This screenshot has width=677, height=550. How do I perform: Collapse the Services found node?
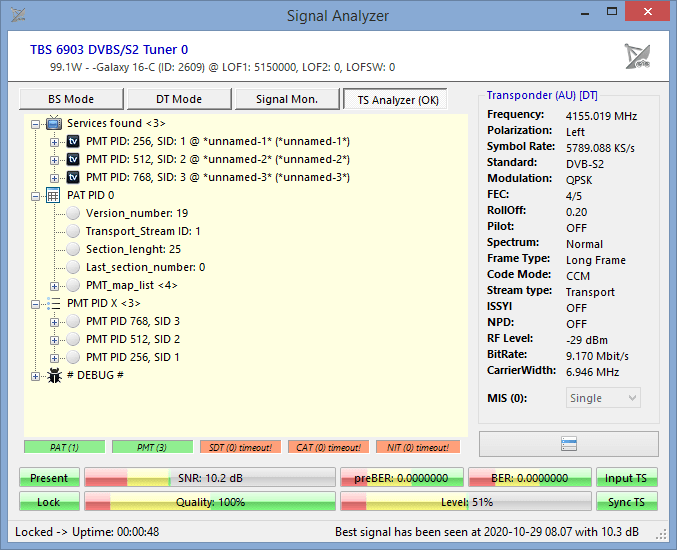(x=35, y=124)
